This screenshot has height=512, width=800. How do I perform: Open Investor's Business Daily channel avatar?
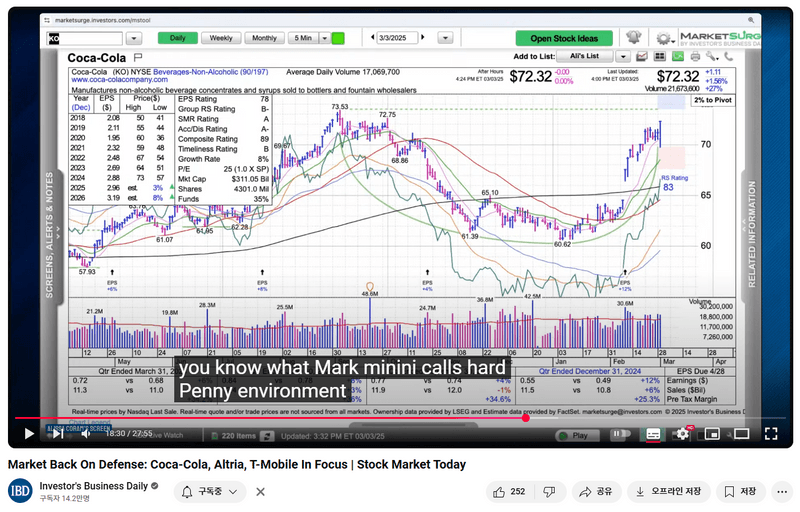(x=20, y=491)
